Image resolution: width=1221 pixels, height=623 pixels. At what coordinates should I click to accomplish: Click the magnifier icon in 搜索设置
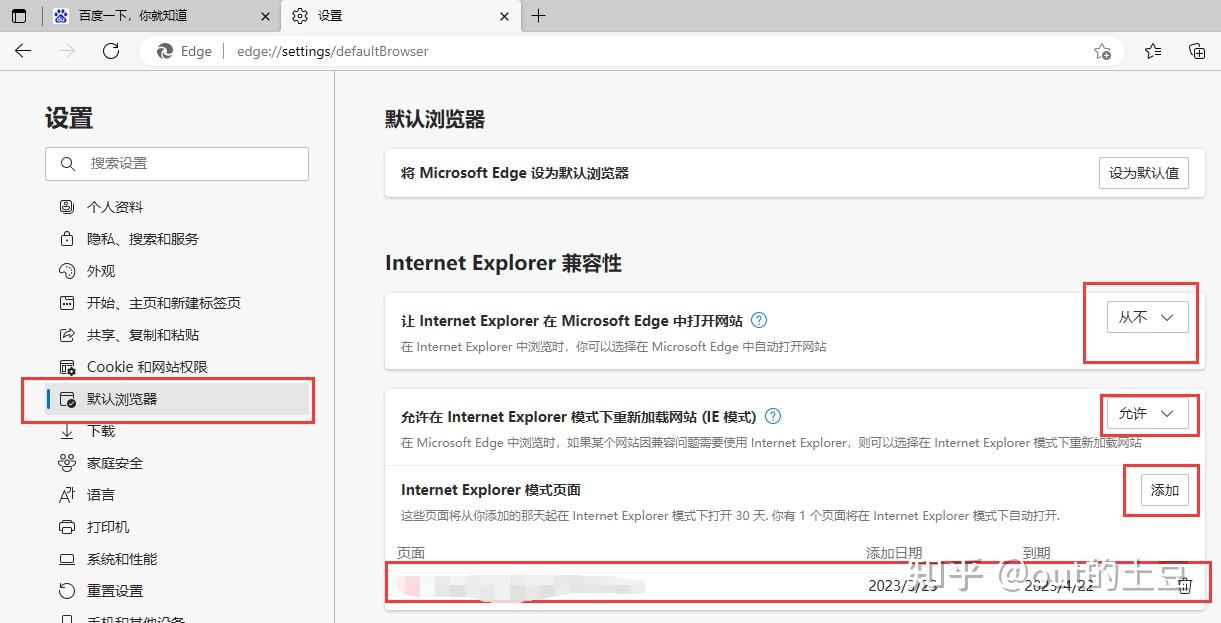coord(68,163)
